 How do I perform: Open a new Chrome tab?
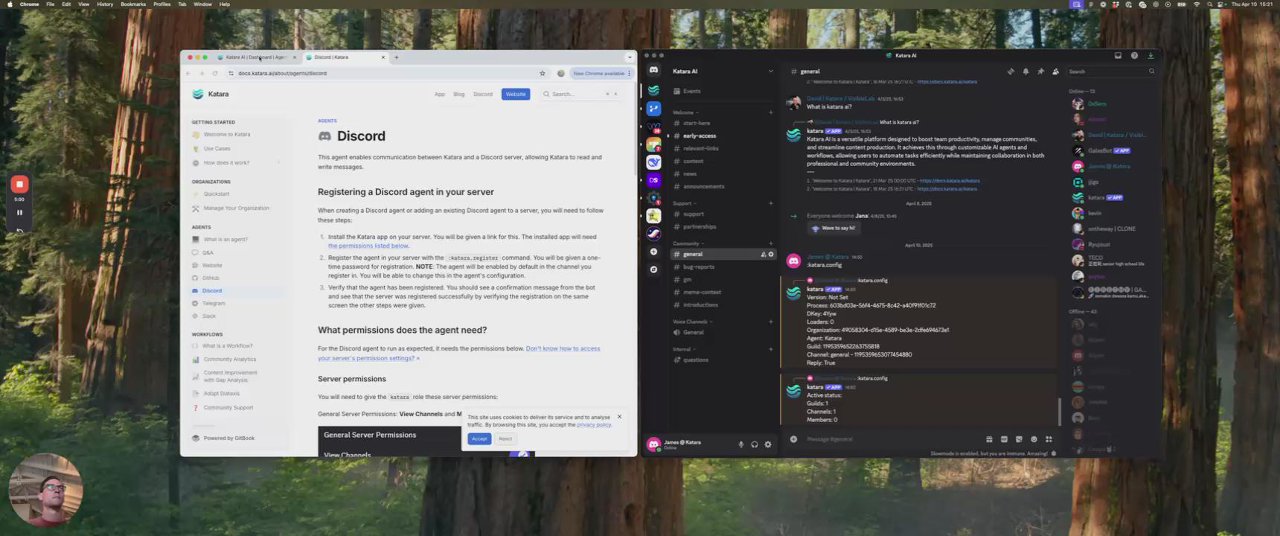tap(396, 57)
